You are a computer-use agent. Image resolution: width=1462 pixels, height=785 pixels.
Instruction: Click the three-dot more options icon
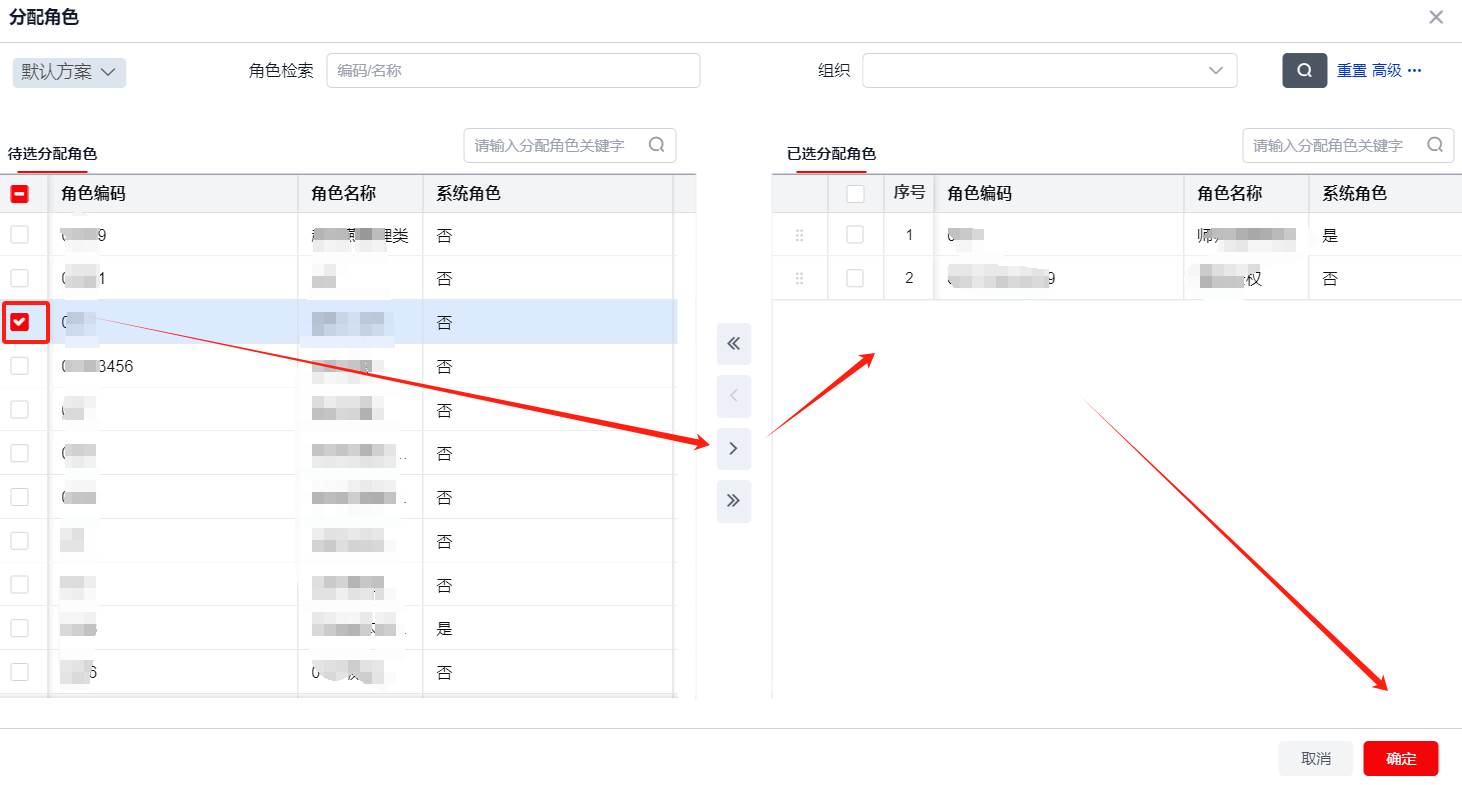pyautogui.click(x=1414, y=71)
